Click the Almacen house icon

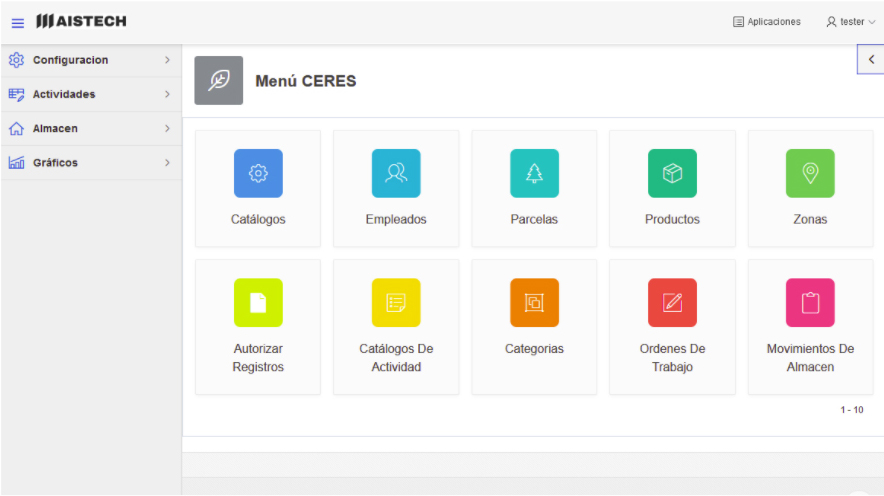pyautogui.click(x=16, y=129)
